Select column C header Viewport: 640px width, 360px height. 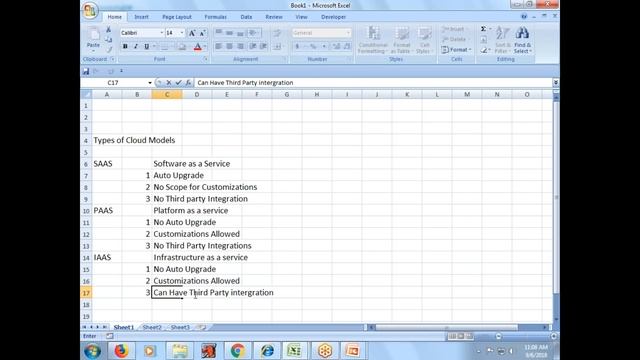tap(167, 95)
